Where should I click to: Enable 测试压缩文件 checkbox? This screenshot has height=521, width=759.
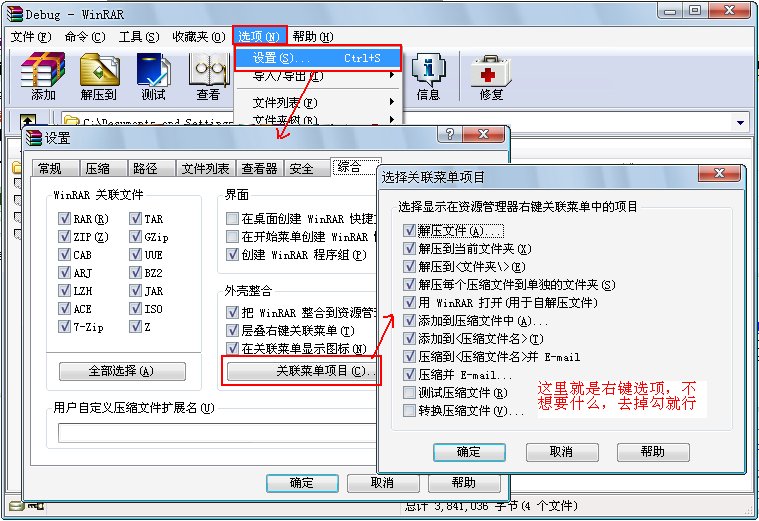coord(410,393)
